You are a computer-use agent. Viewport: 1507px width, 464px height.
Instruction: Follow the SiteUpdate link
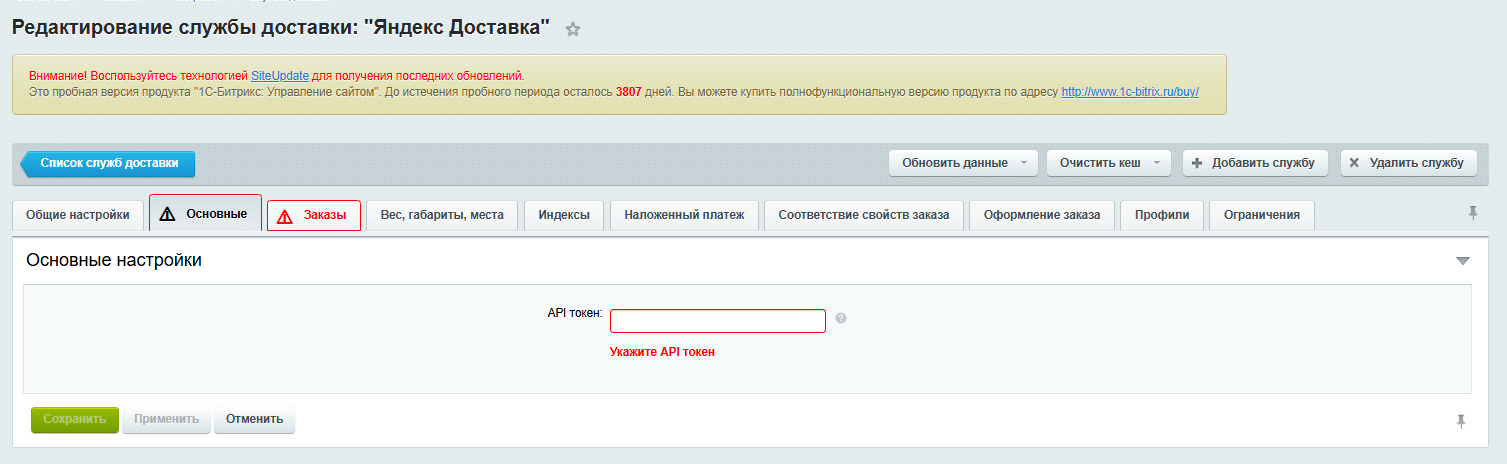coord(280,75)
